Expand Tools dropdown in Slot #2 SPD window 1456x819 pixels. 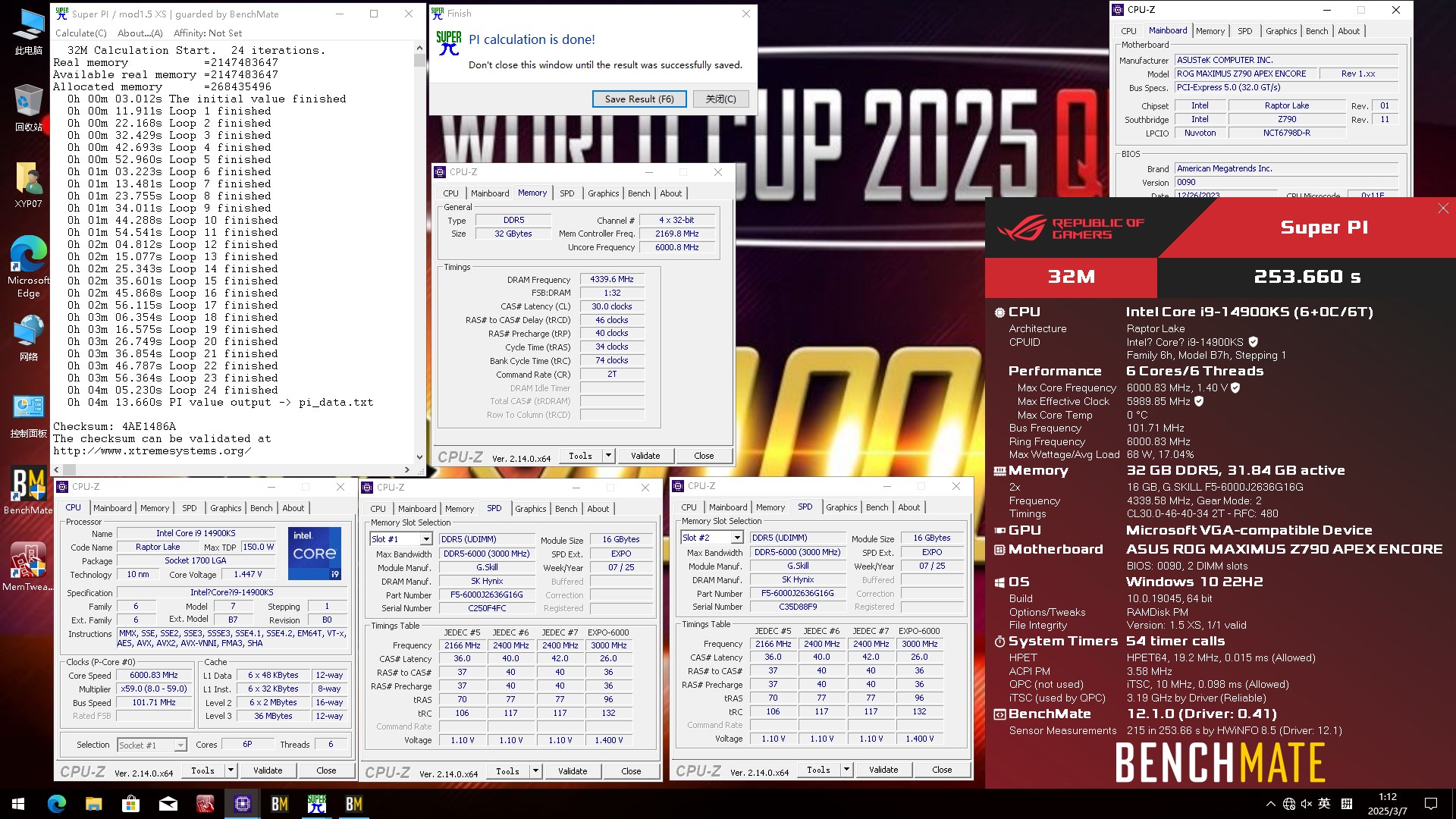pos(846,770)
